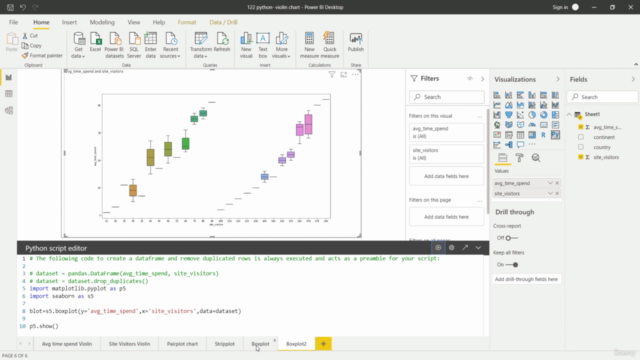This screenshot has height=360, width=640.
Task: Toggle Cross-report switch
Action: pyautogui.click(x=511, y=238)
